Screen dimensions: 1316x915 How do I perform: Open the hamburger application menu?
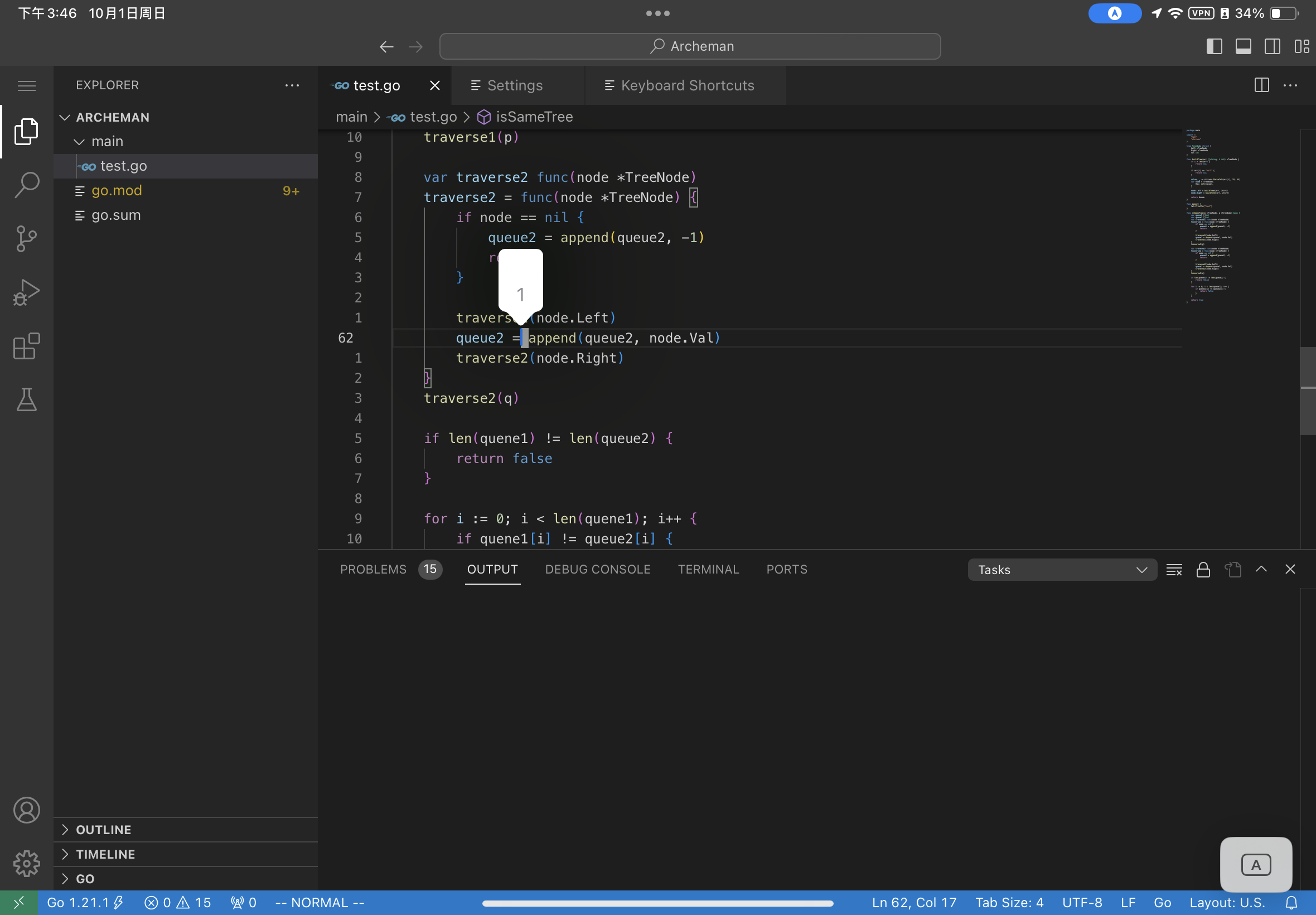pyautogui.click(x=26, y=85)
